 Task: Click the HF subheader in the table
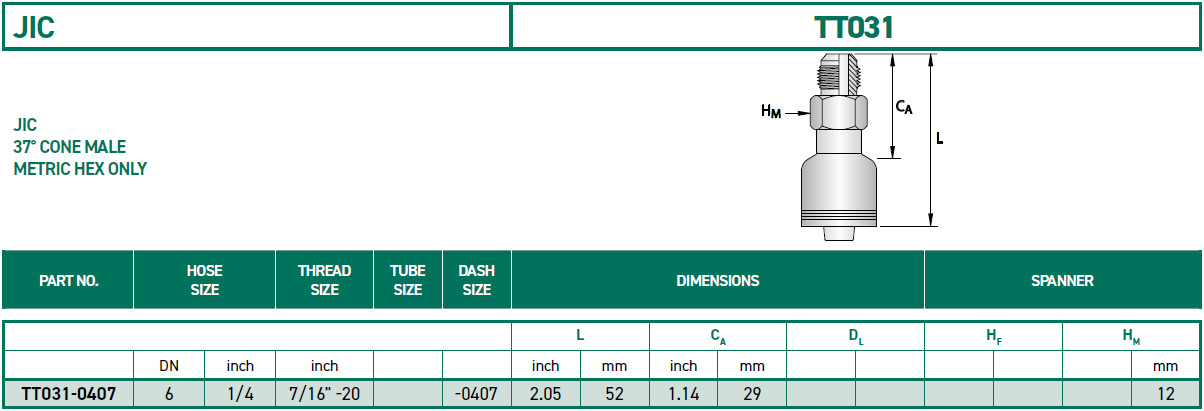click(x=993, y=337)
